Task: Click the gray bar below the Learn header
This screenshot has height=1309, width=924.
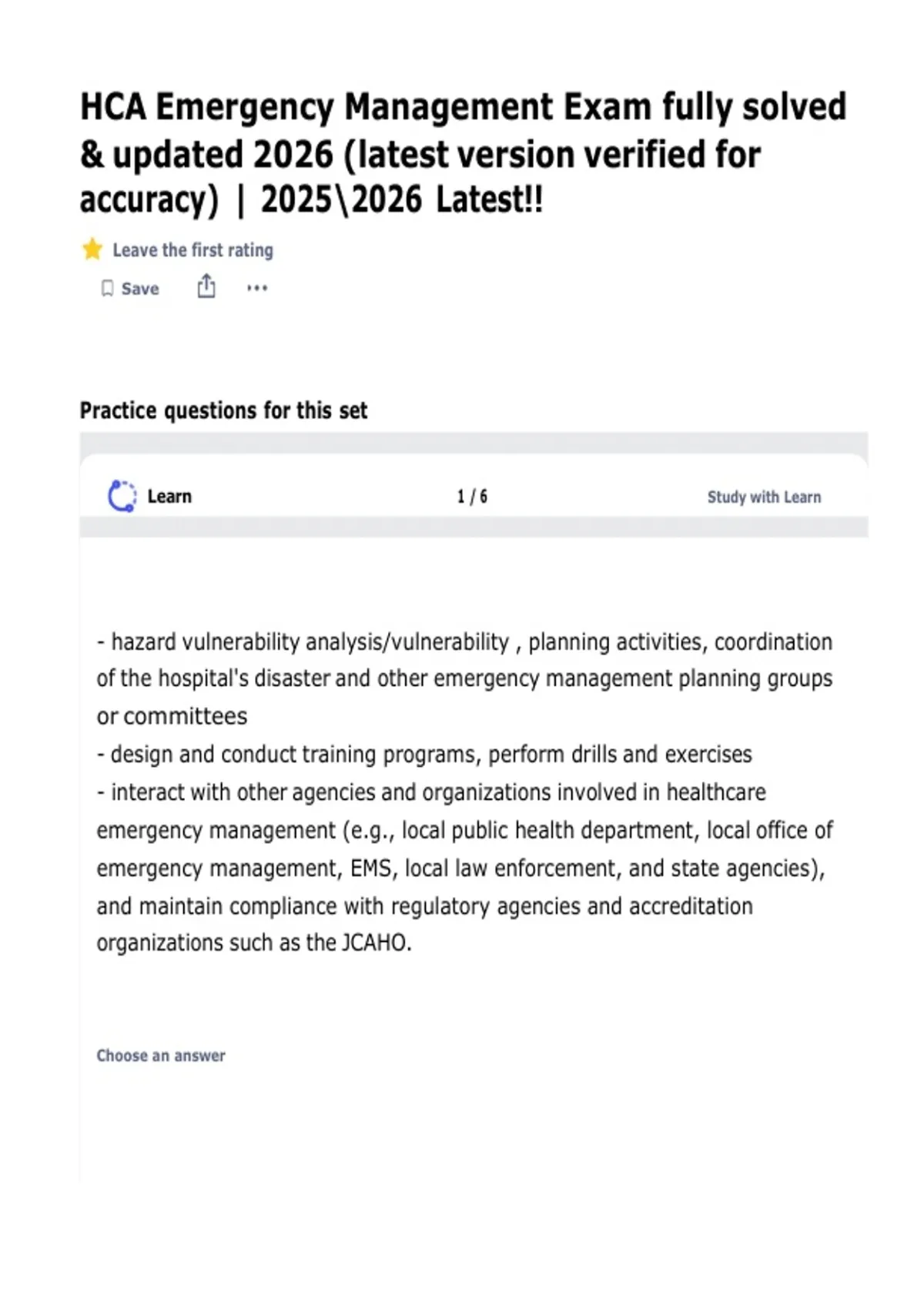Action: click(474, 527)
